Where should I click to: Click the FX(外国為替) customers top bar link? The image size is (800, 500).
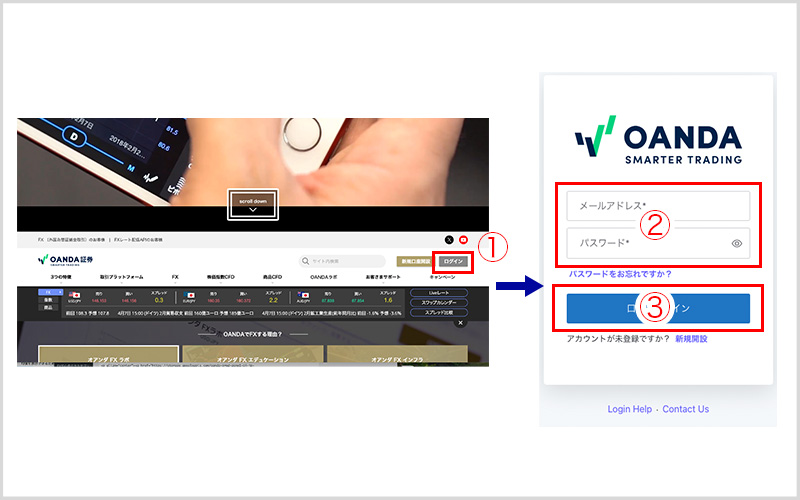pyautogui.click(x=71, y=240)
